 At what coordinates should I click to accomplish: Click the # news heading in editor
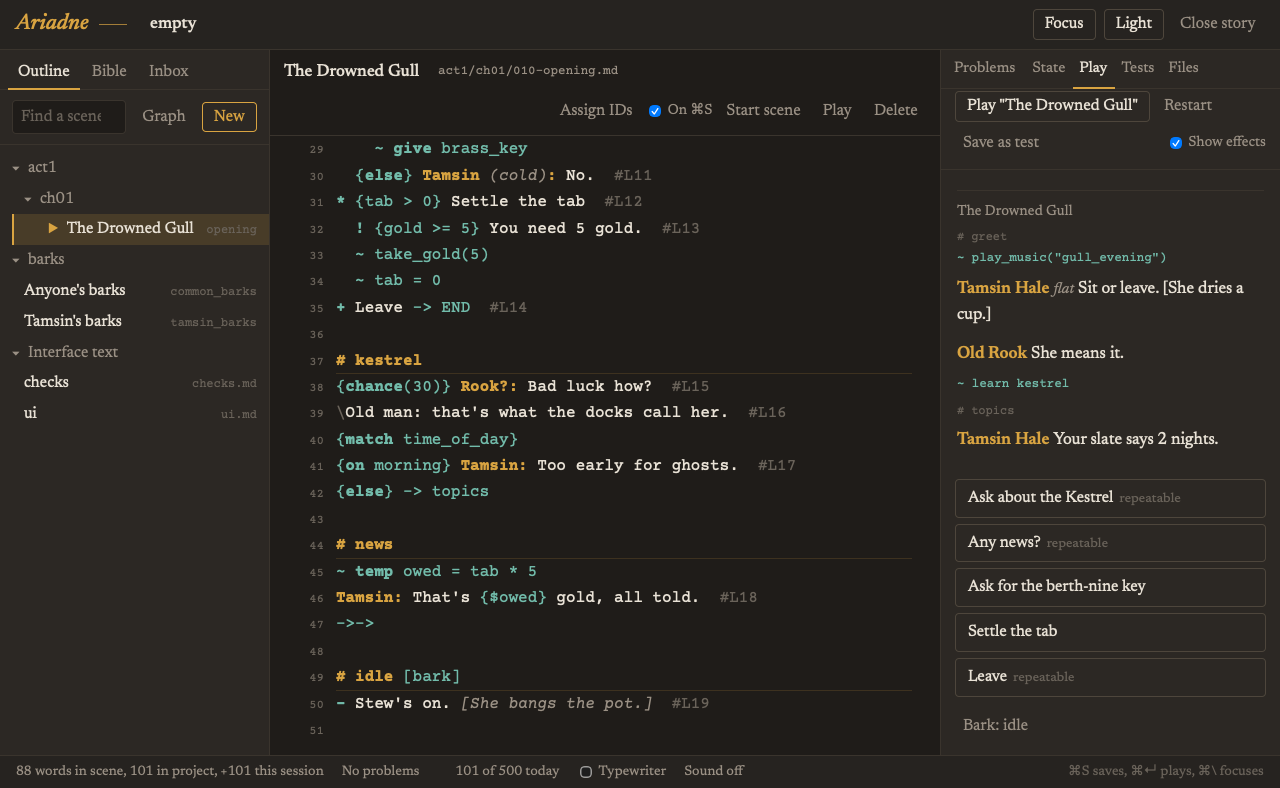(364, 545)
